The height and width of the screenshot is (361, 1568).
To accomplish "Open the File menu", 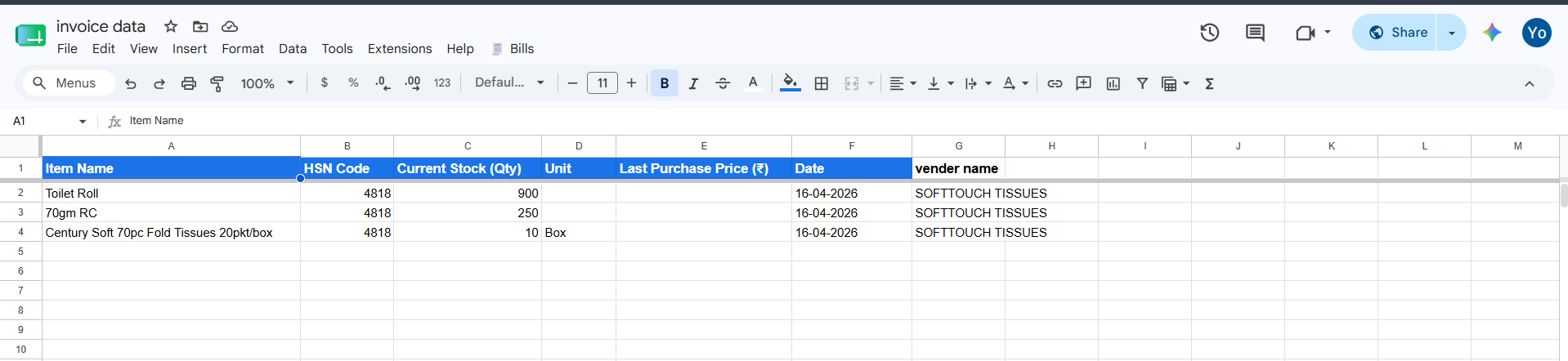I will [x=67, y=49].
